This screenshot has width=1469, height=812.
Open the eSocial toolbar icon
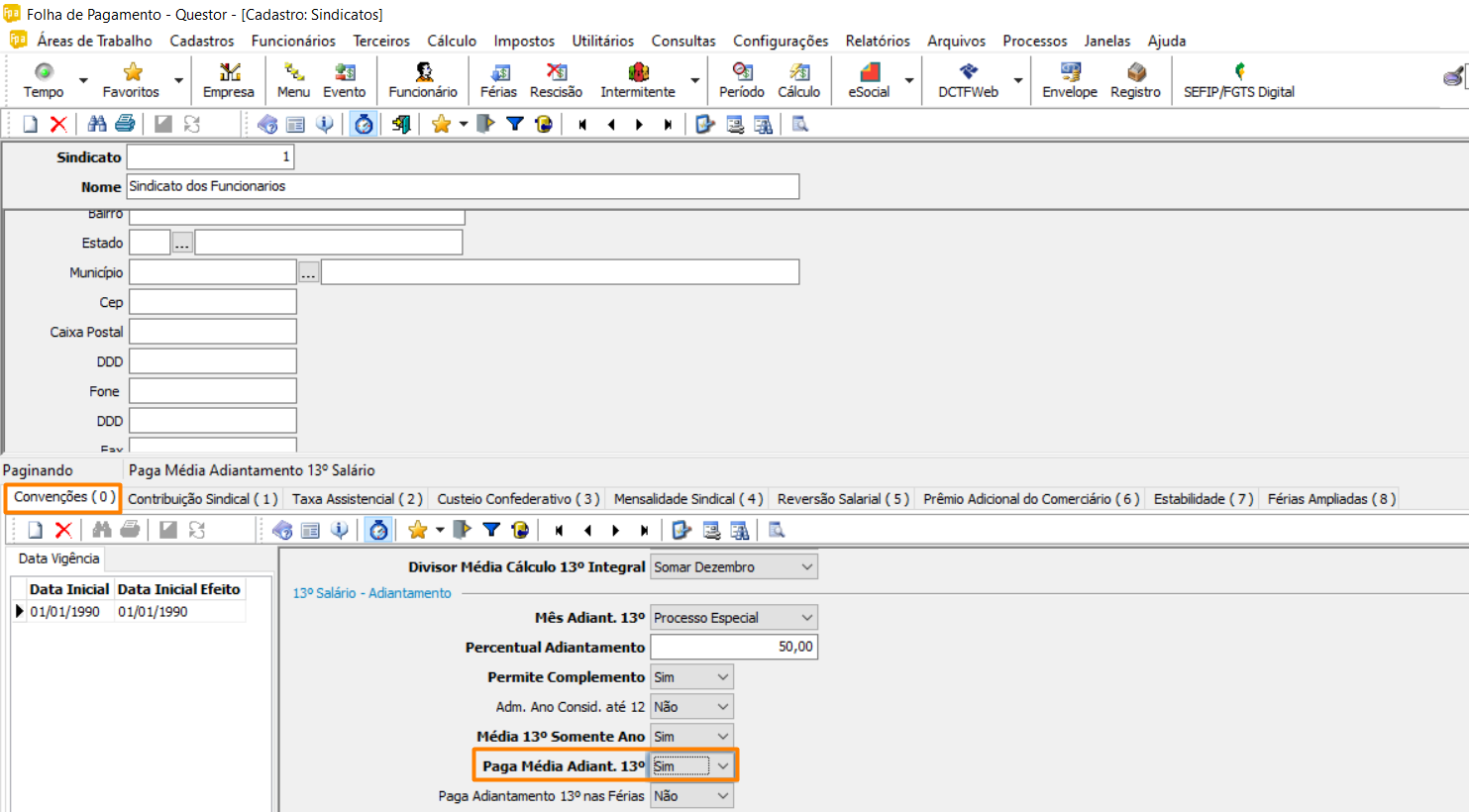pyautogui.click(x=868, y=79)
